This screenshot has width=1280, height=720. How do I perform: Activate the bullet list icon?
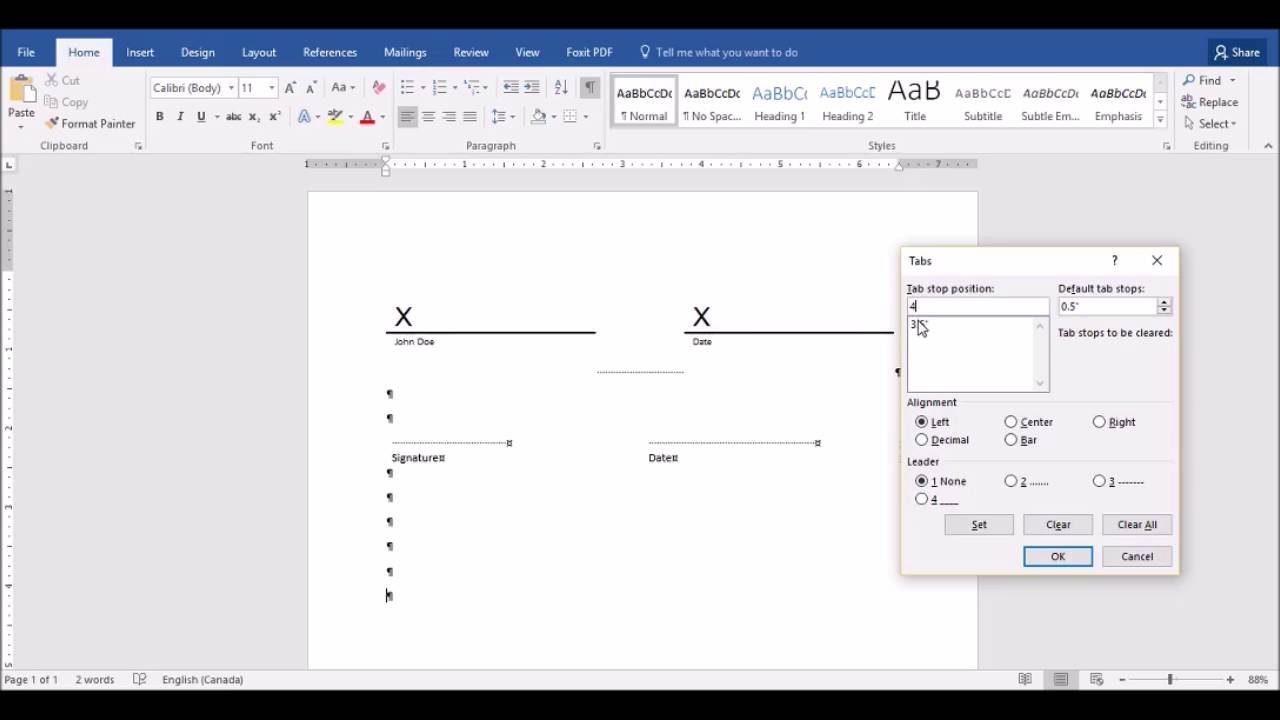pos(405,87)
